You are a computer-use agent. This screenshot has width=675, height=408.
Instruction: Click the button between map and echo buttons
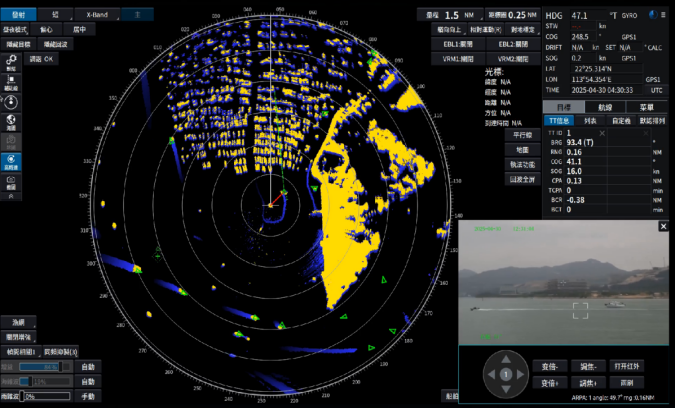(523, 164)
